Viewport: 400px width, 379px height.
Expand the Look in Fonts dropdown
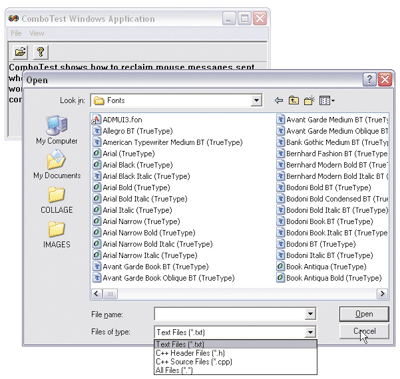(256, 100)
